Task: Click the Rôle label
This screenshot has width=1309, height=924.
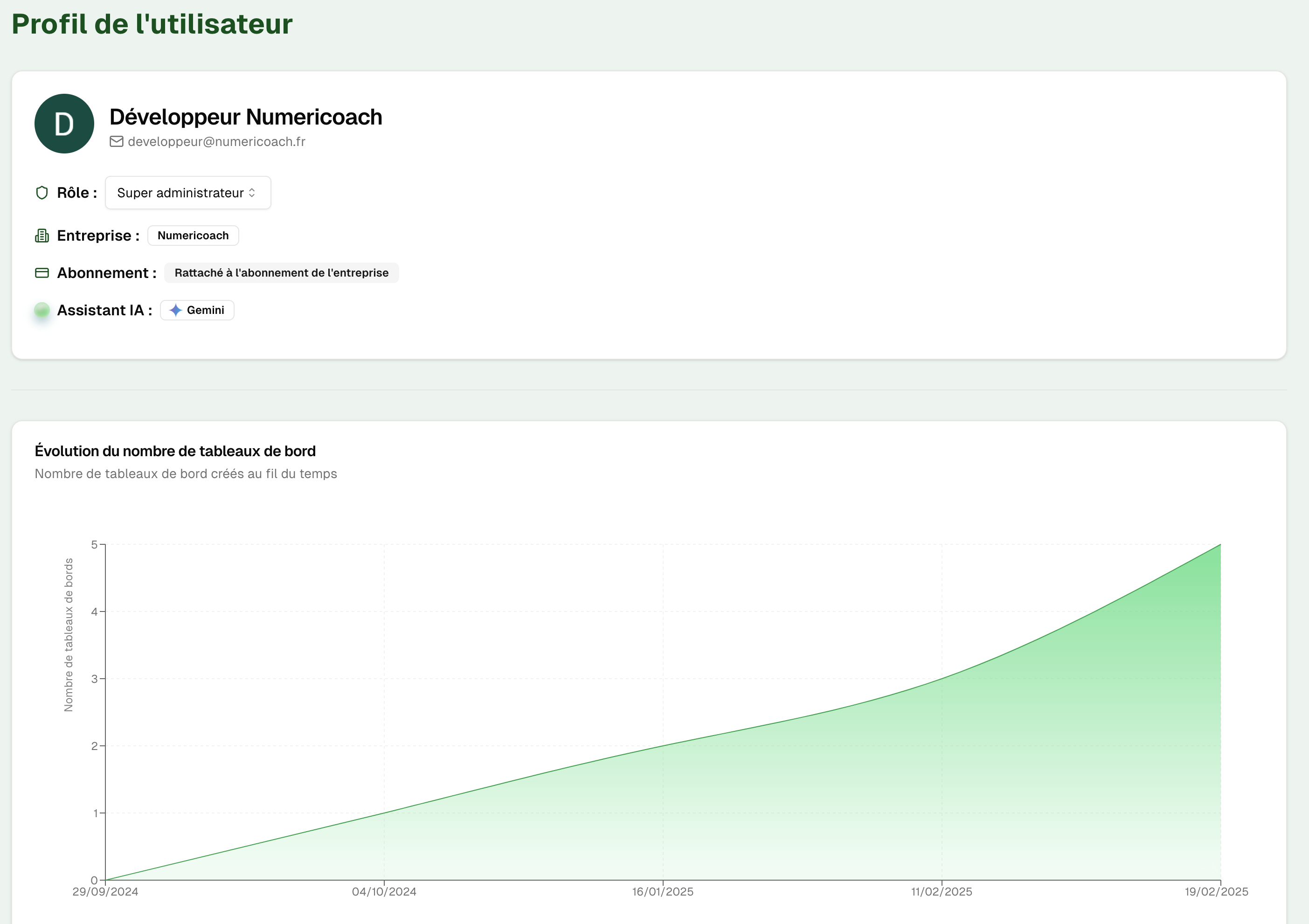Action: coord(77,193)
